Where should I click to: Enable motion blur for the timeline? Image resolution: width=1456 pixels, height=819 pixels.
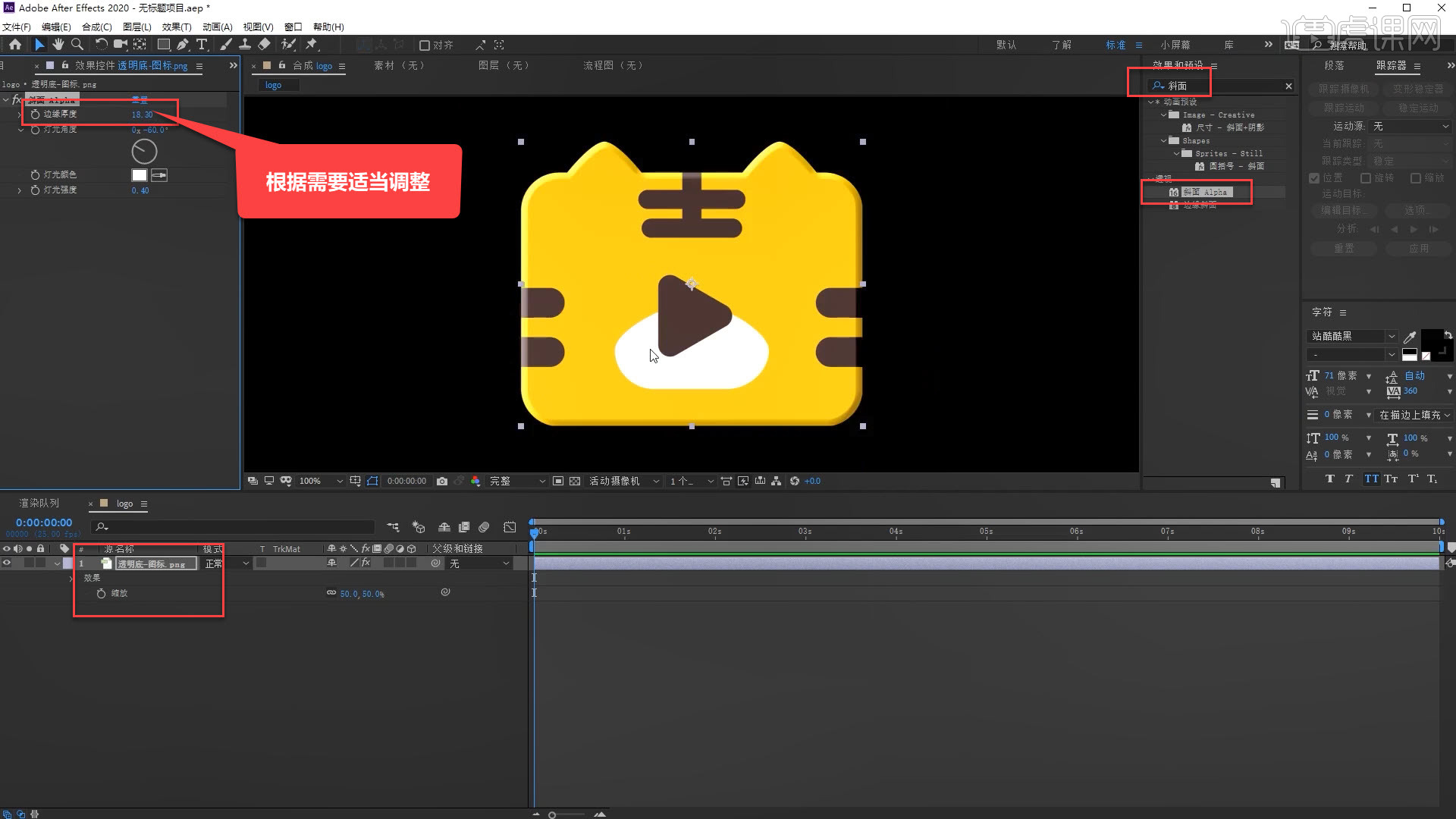[484, 527]
